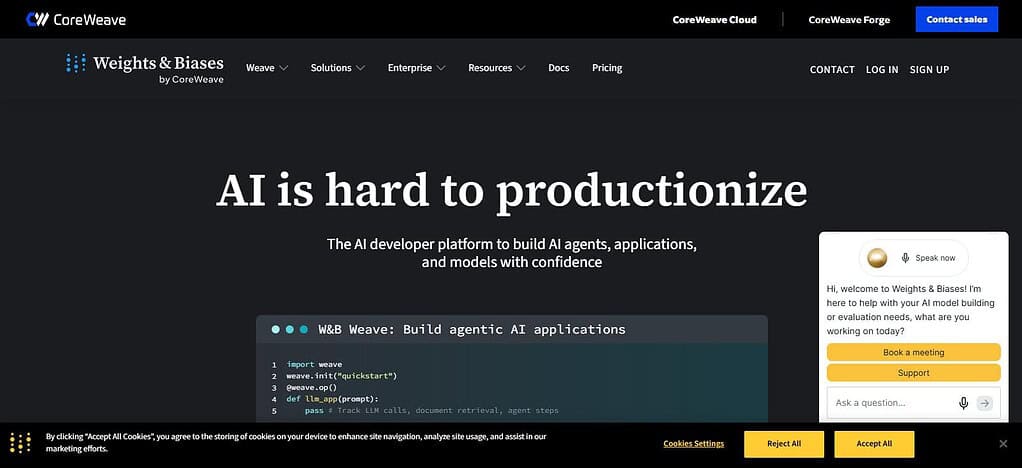The image size is (1022, 468).
Task: Open the Docs page
Action: [x=559, y=68]
